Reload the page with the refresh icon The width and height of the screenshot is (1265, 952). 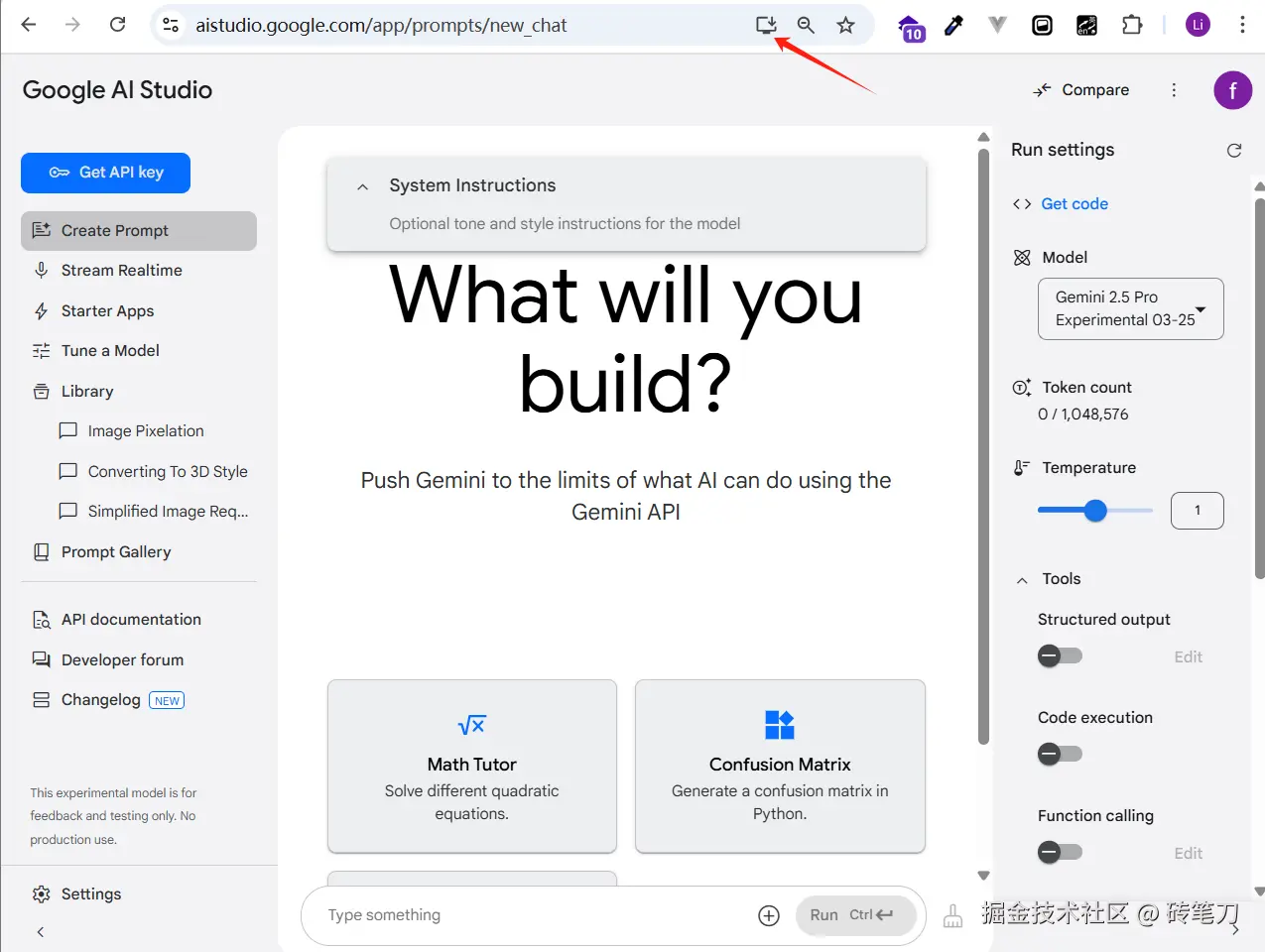(117, 25)
